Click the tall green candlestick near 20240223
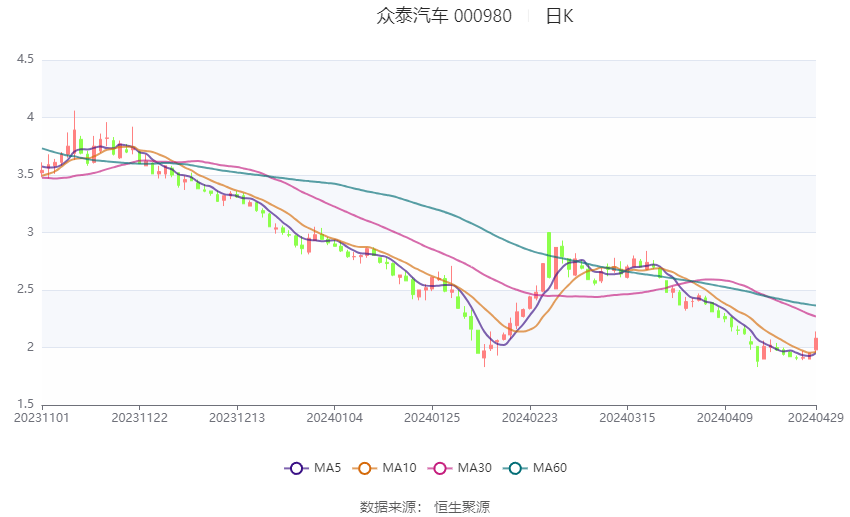Screen dimensions: 850x517 point(549,255)
